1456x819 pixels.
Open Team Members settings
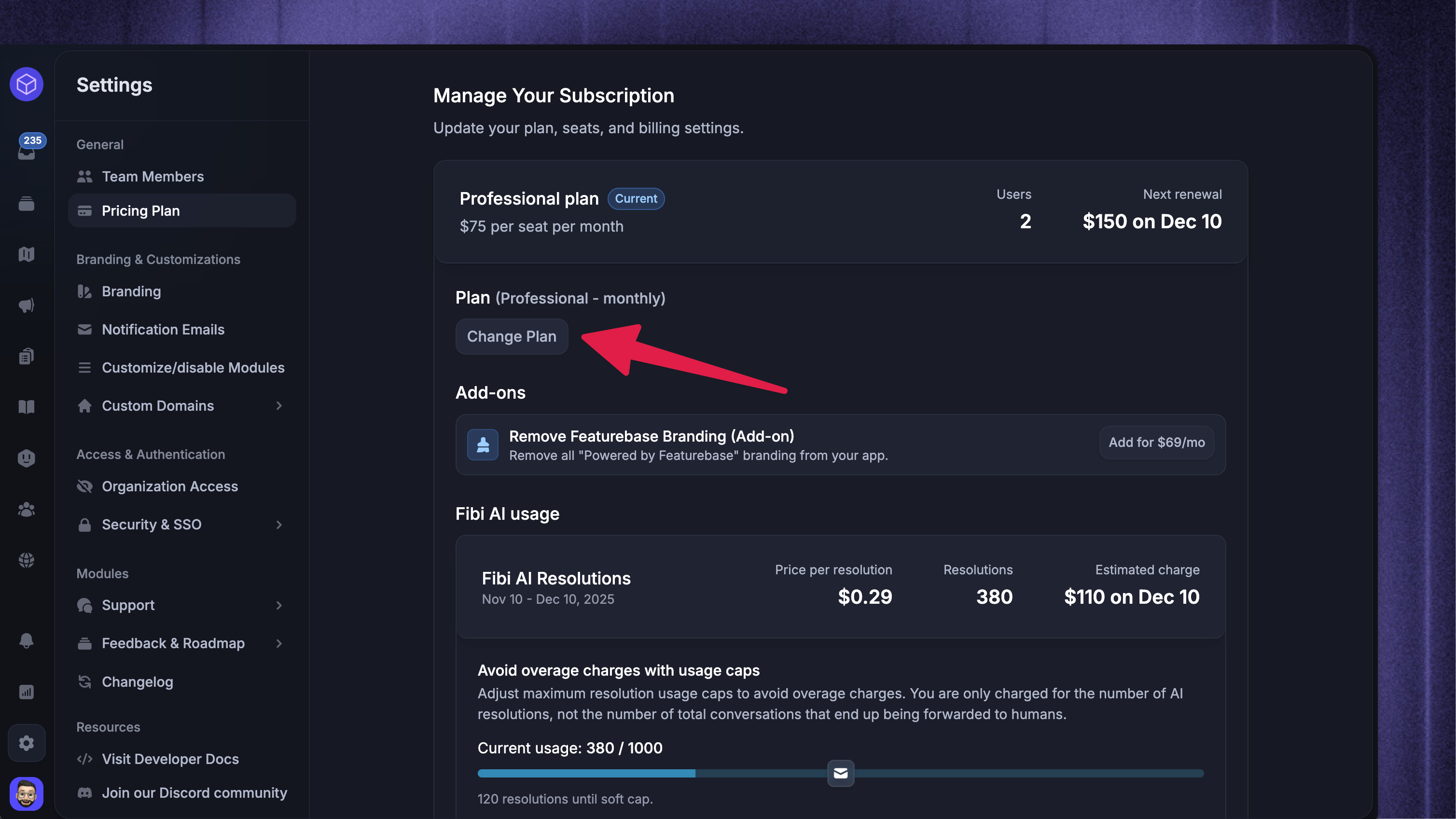coord(182,176)
